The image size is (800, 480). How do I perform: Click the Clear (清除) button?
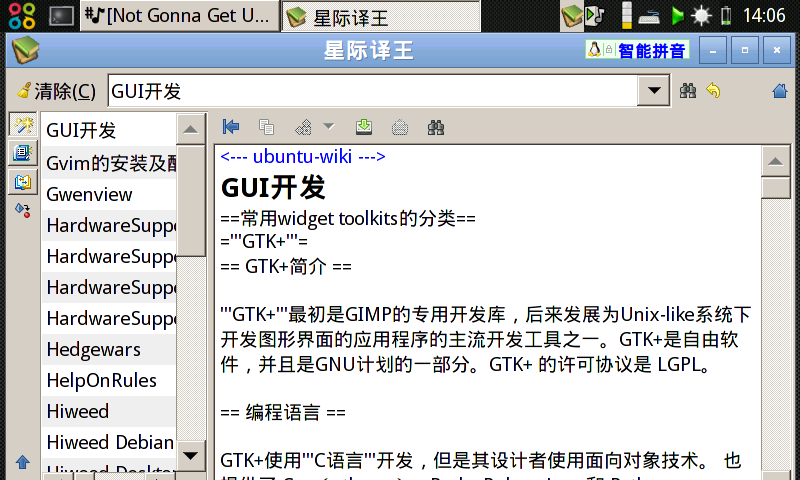(x=56, y=91)
